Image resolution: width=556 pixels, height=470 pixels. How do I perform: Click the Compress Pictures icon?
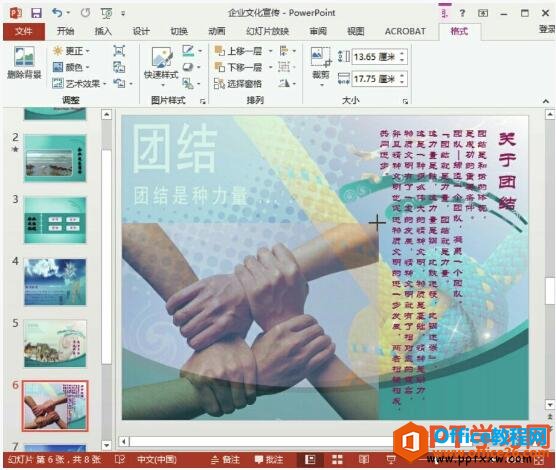coord(119,51)
